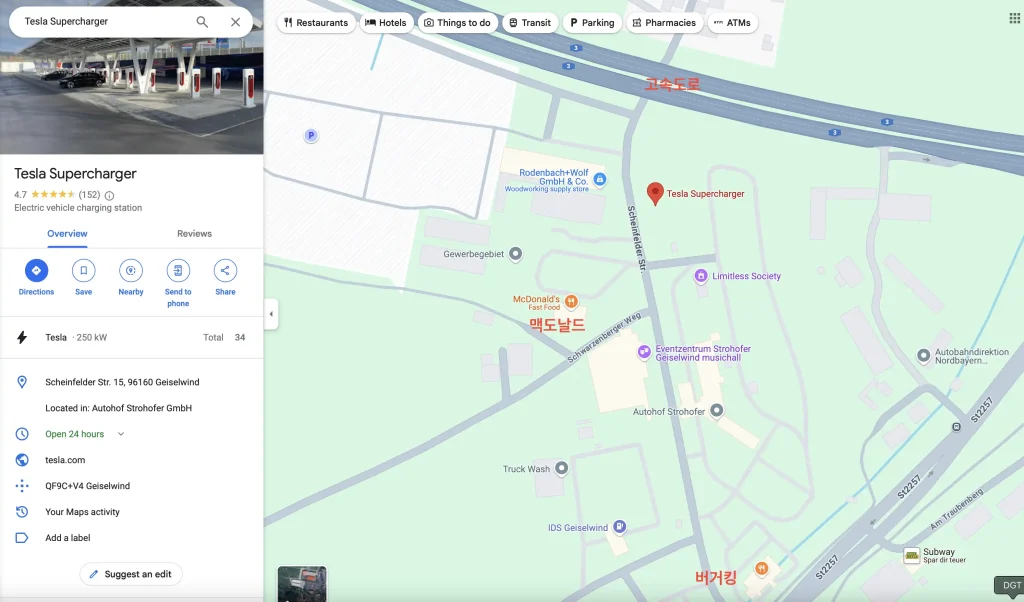The height and width of the screenshot is (602, 1024).
Task: Click the Suggest an edit button
Action: click(x=131, y=574)
